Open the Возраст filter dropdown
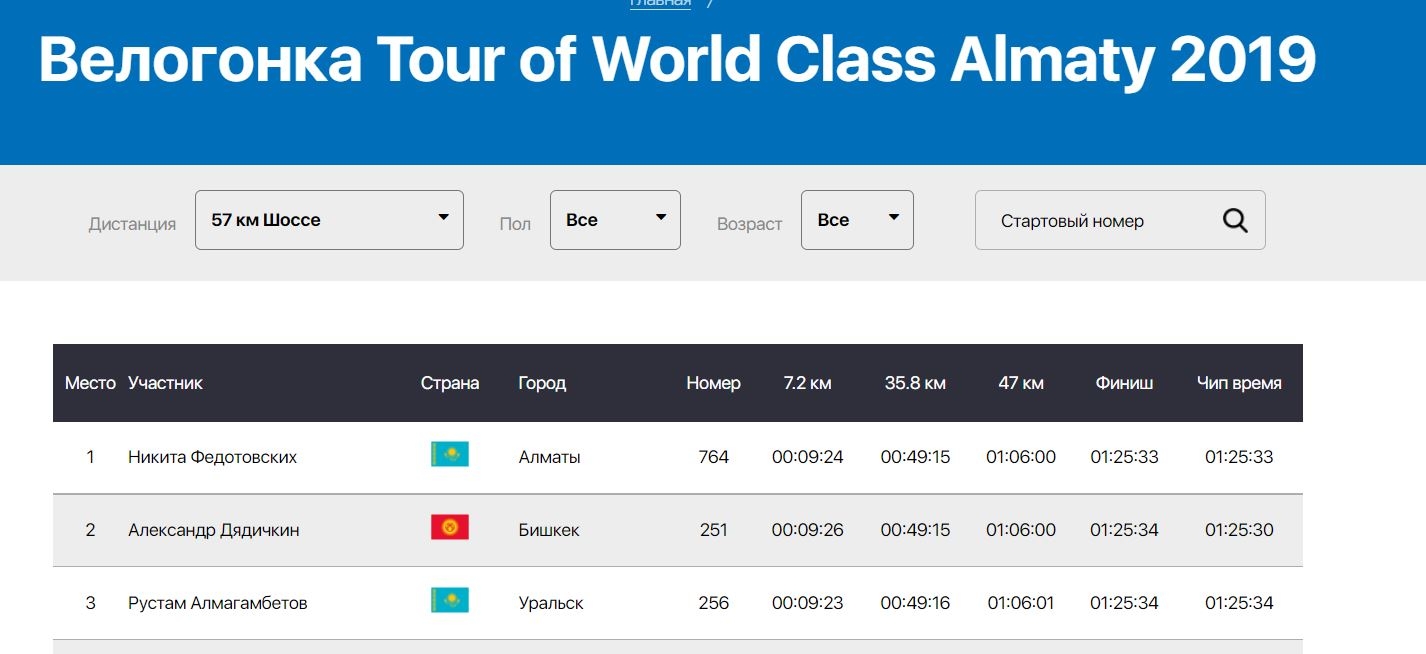This screenshot has width=1426, height=654. [857, 220]
